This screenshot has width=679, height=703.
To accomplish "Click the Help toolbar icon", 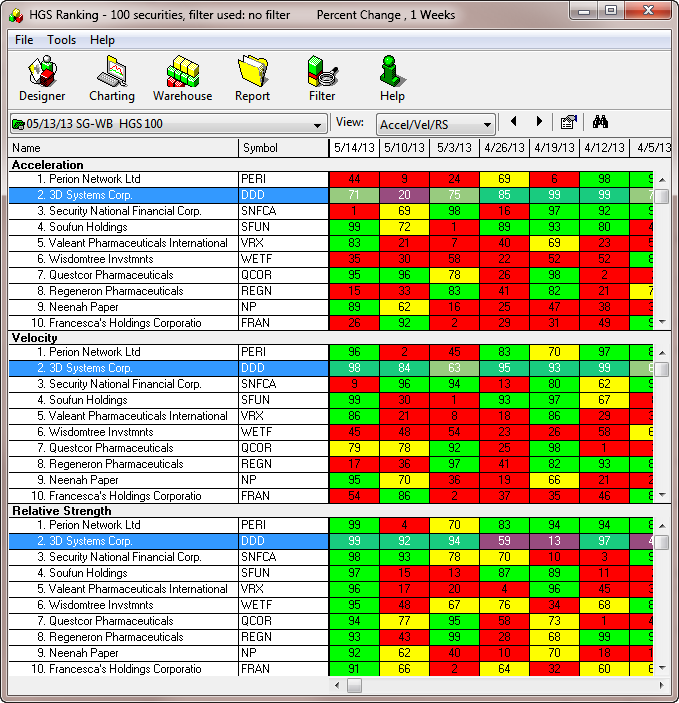I will point(392,79).
